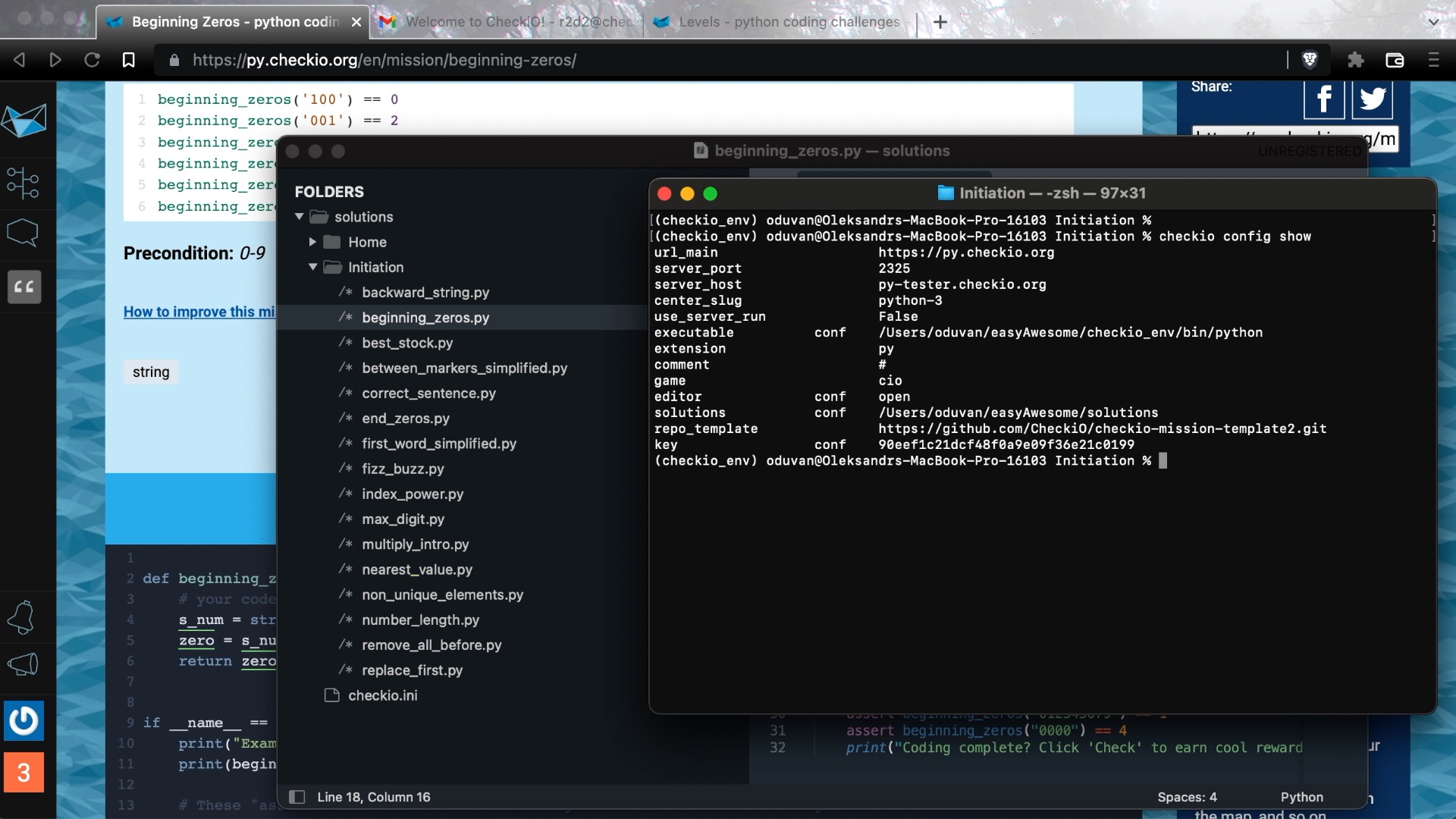1456x819 pixels.
Task: Click the CheckiO logo in the left sidebar
Action: 24,121
